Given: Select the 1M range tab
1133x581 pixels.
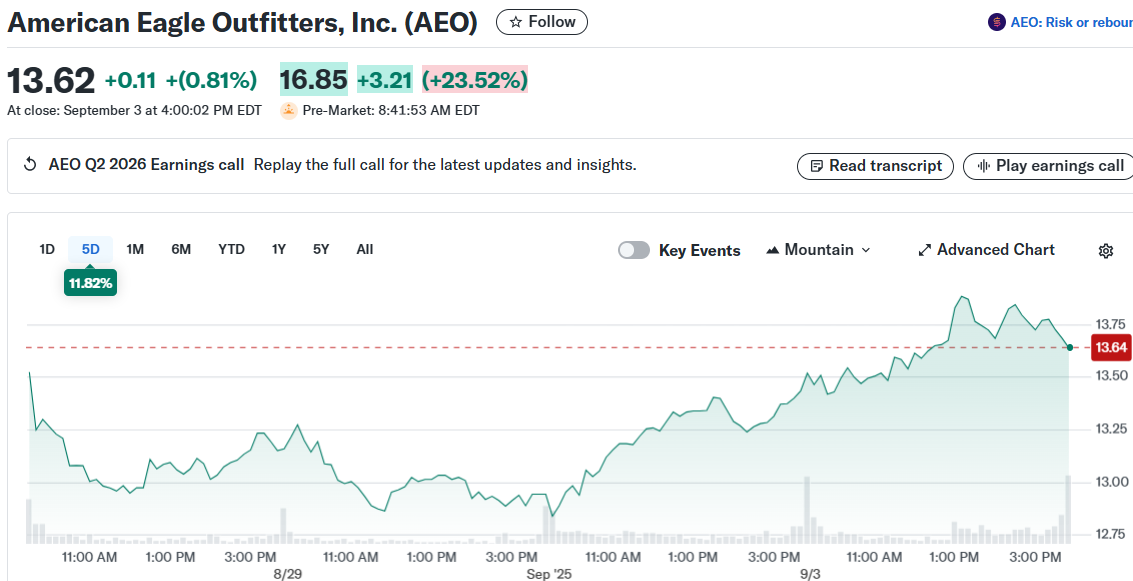Looking at the screenshot, I should point(135,249).
